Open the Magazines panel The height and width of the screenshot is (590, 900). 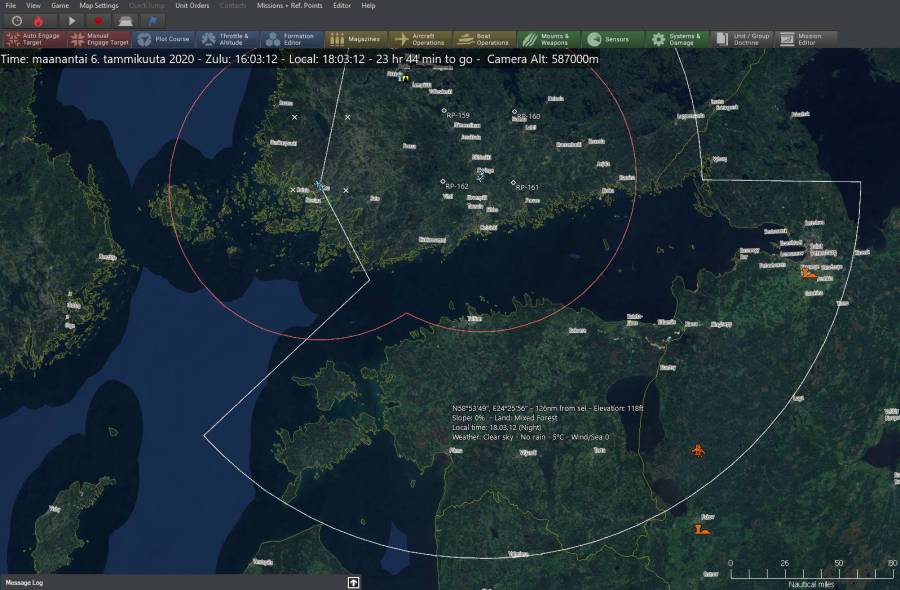coord(355,39)
